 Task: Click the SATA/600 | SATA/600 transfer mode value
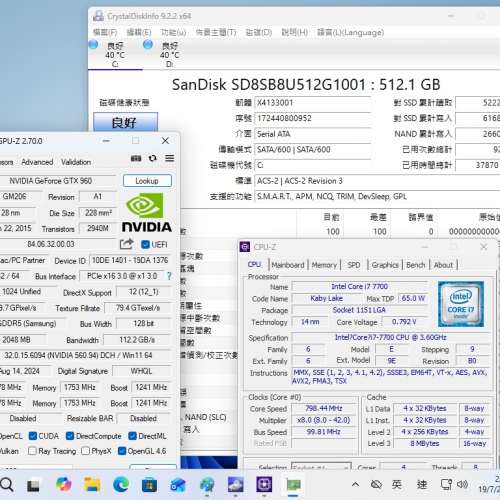(313, 149)
